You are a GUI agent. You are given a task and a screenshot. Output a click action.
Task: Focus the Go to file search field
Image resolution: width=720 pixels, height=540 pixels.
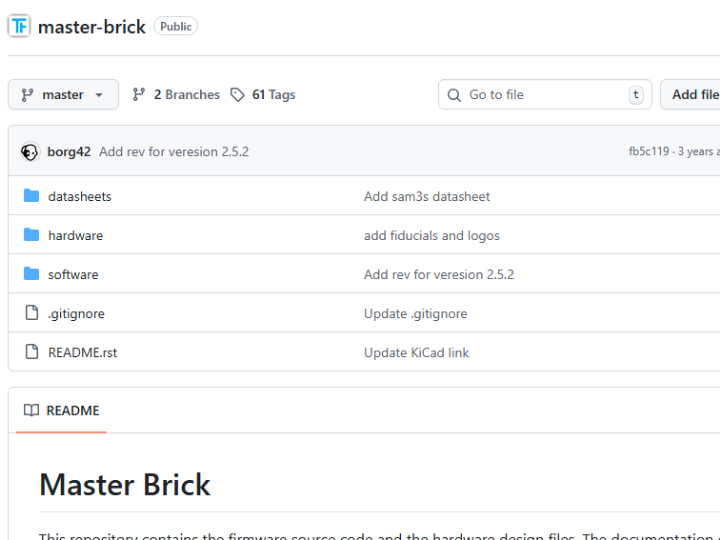545,95
